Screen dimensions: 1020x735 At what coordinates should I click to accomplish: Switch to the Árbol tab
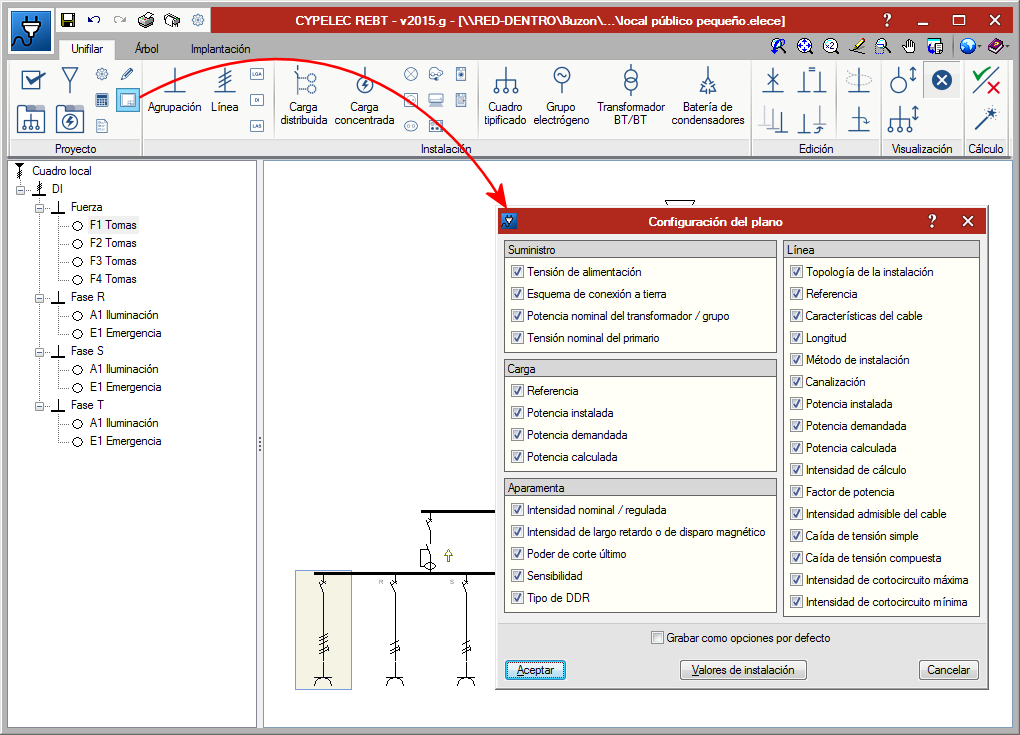(x=146, y=49)
